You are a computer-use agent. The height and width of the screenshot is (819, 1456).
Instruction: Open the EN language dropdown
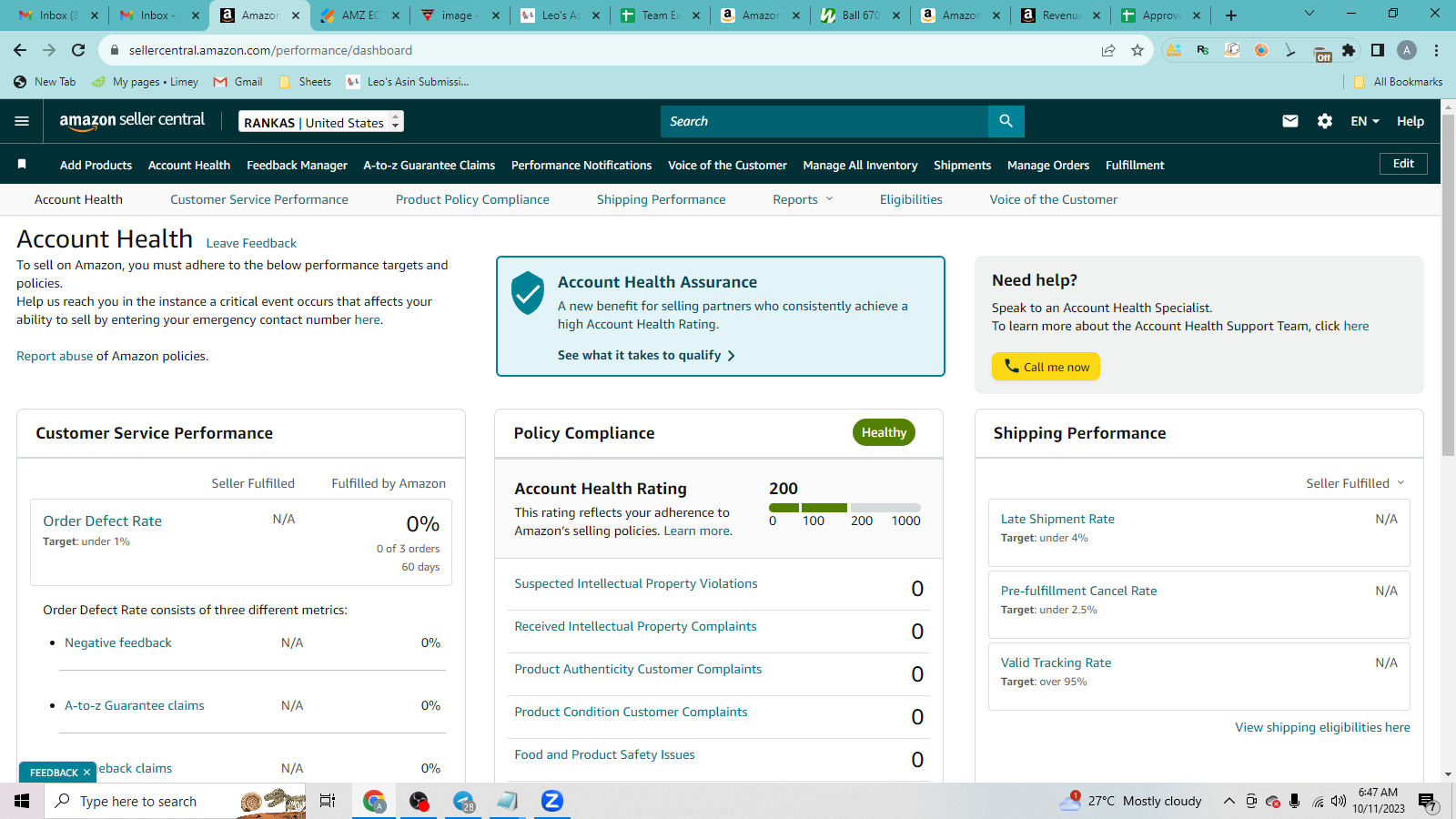pyautogui.click(x=1365, y=121)
